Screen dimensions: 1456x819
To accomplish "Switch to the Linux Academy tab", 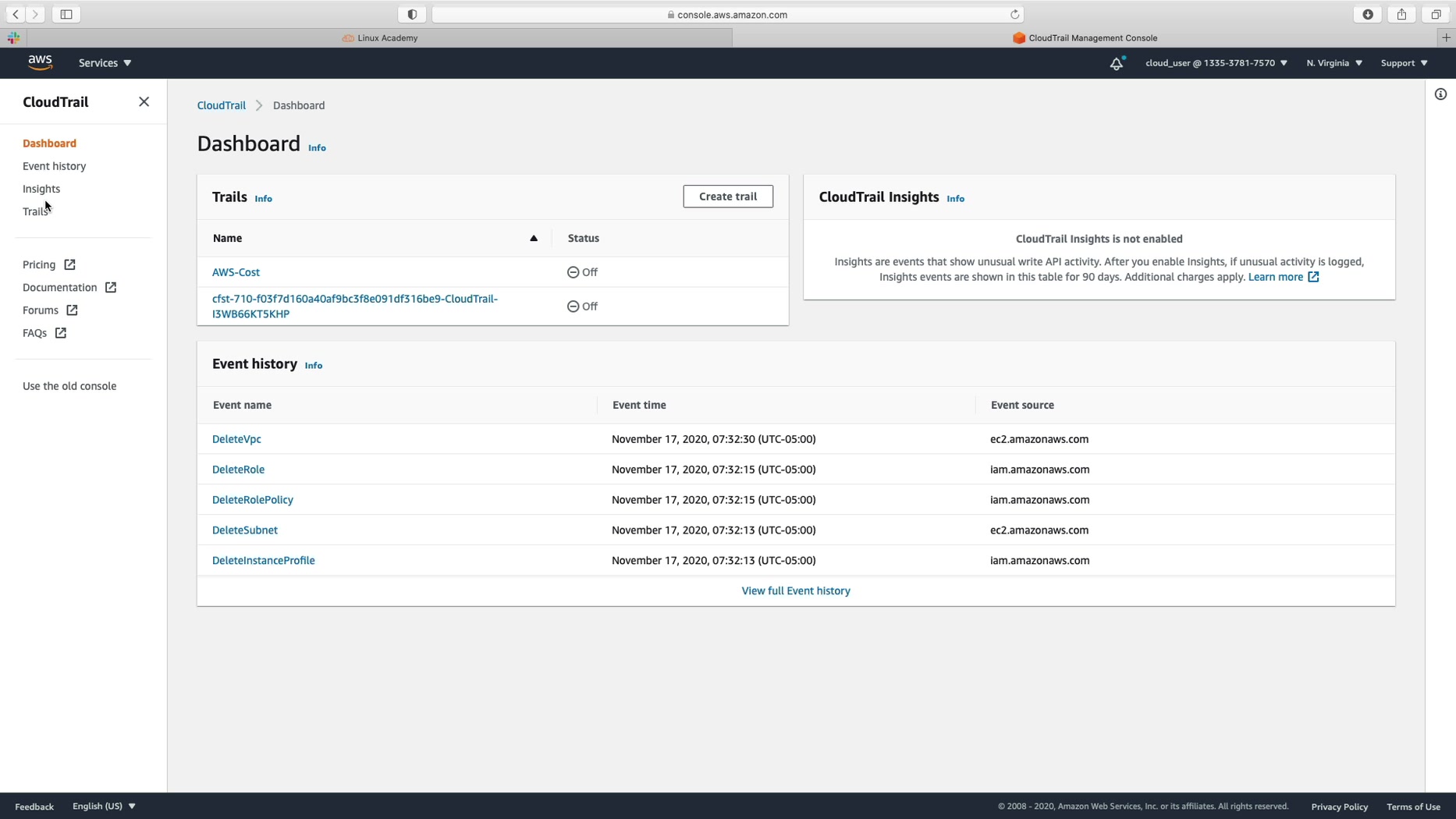I will 380,37.
